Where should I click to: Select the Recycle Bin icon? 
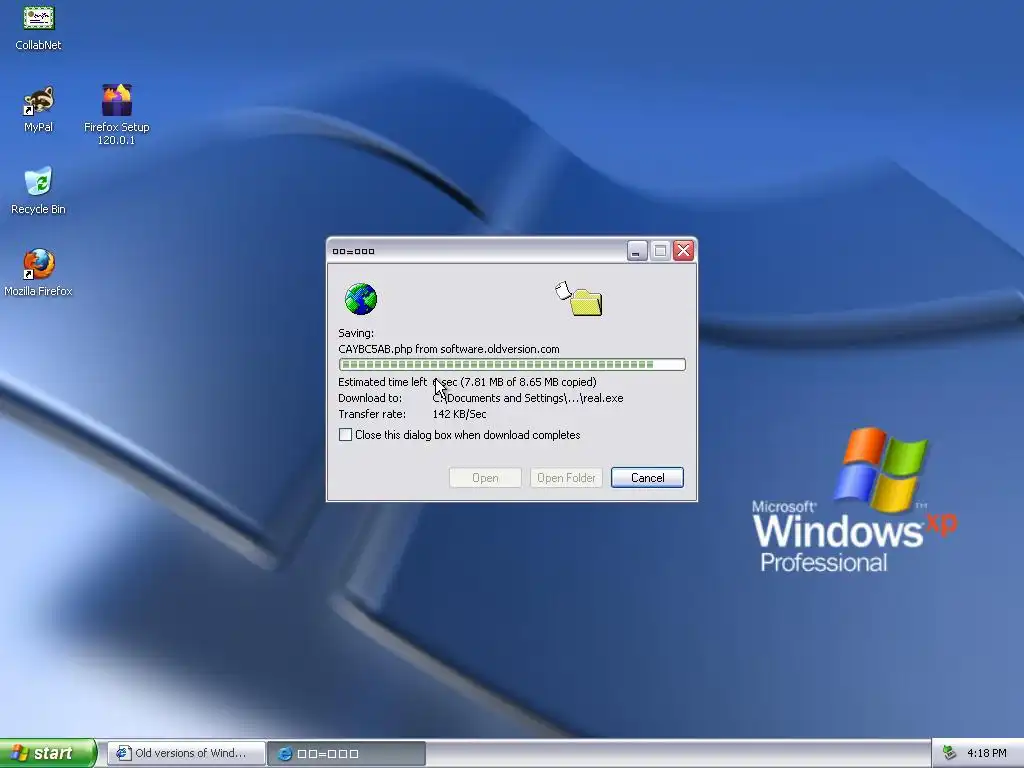pyautogui.click(x=39, y=191)
